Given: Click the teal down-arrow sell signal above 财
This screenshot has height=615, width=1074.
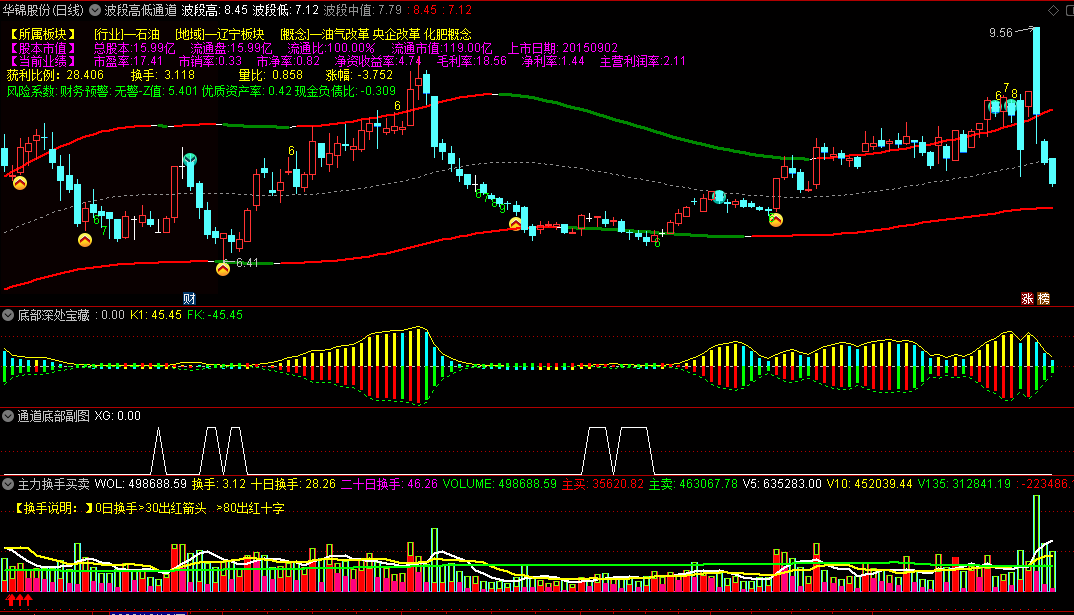Looking at the screenshot, I should coord(190,160).
